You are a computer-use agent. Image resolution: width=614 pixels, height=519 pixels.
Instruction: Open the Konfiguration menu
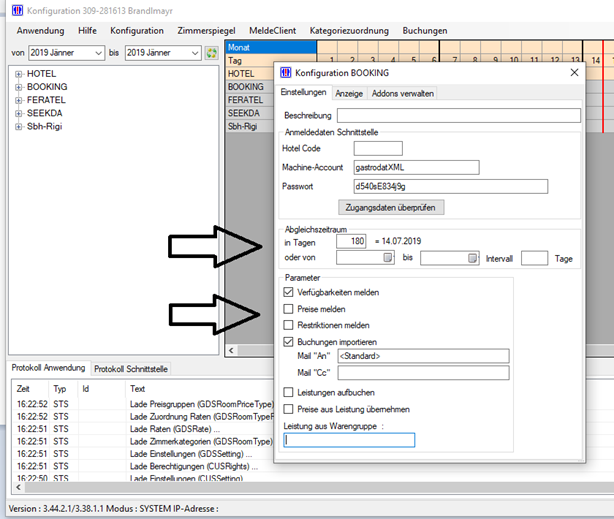[x=137, y=31]
